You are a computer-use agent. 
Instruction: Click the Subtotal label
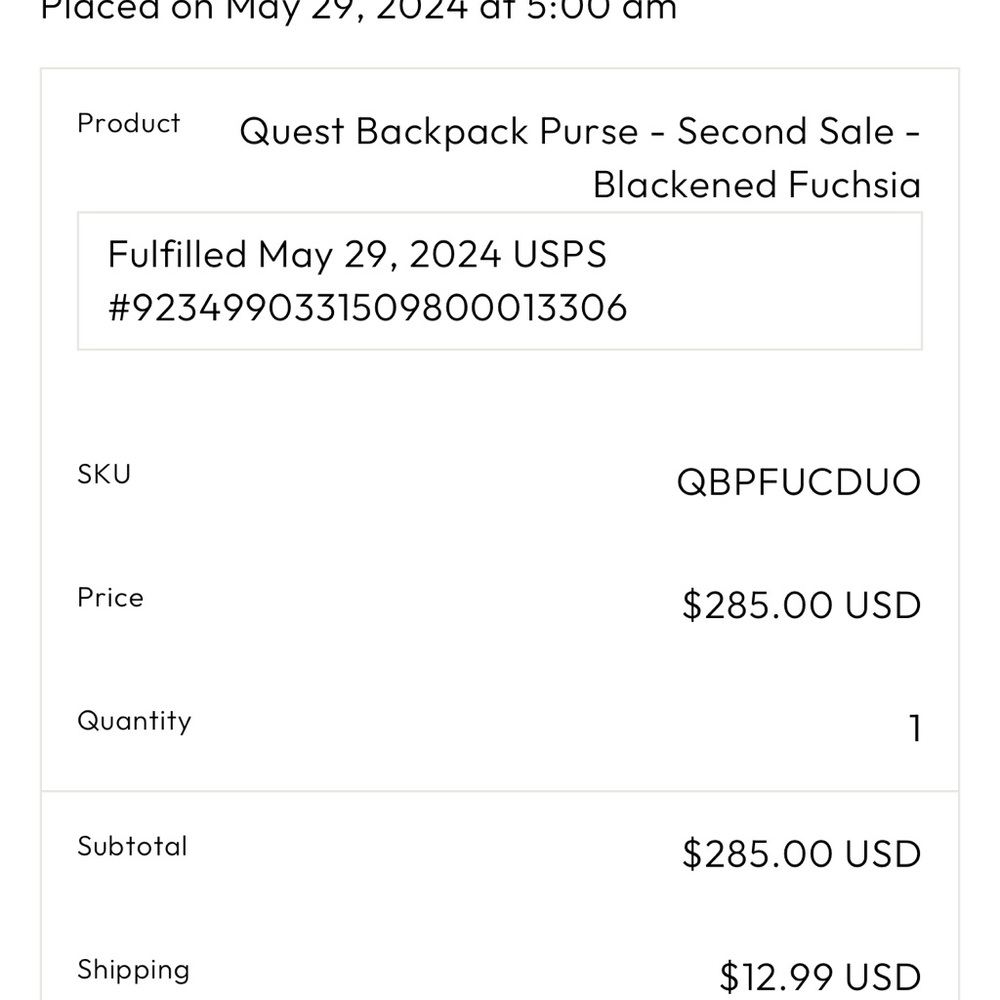[x=132, y=846]
